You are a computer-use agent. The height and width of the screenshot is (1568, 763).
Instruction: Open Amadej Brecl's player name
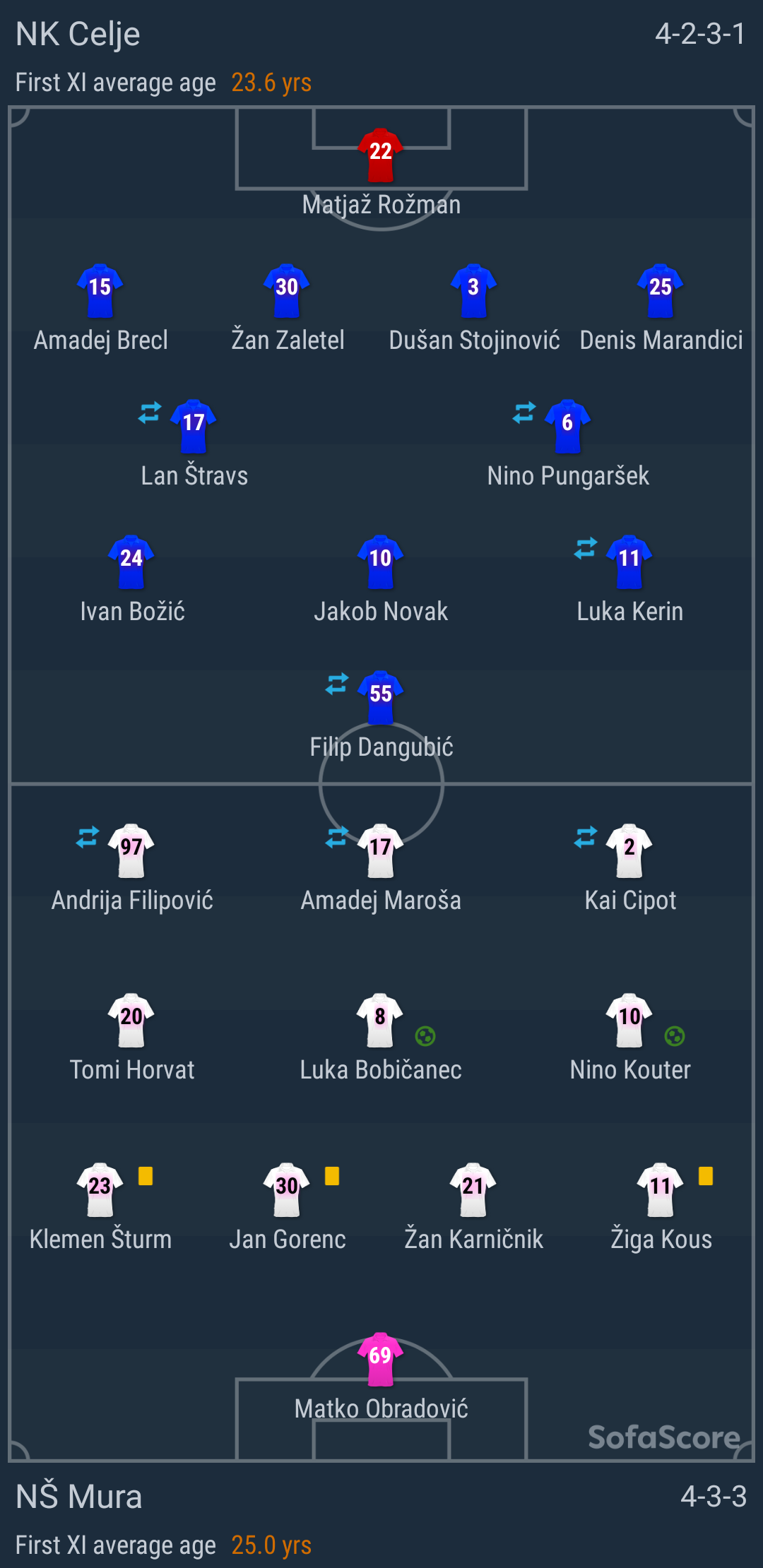pos(101,340)
